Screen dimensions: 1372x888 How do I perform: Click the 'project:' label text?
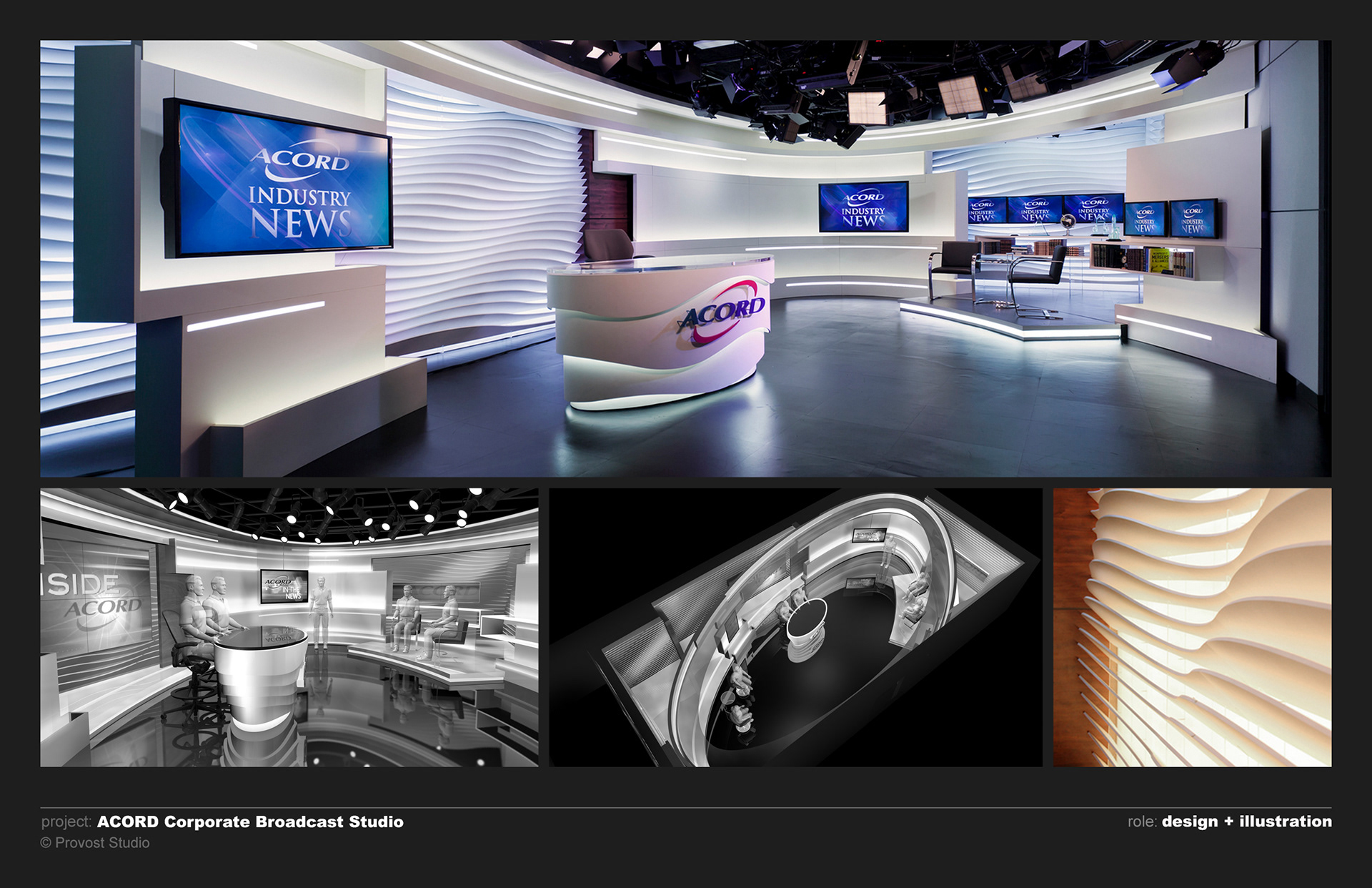(x=66, y=822)
